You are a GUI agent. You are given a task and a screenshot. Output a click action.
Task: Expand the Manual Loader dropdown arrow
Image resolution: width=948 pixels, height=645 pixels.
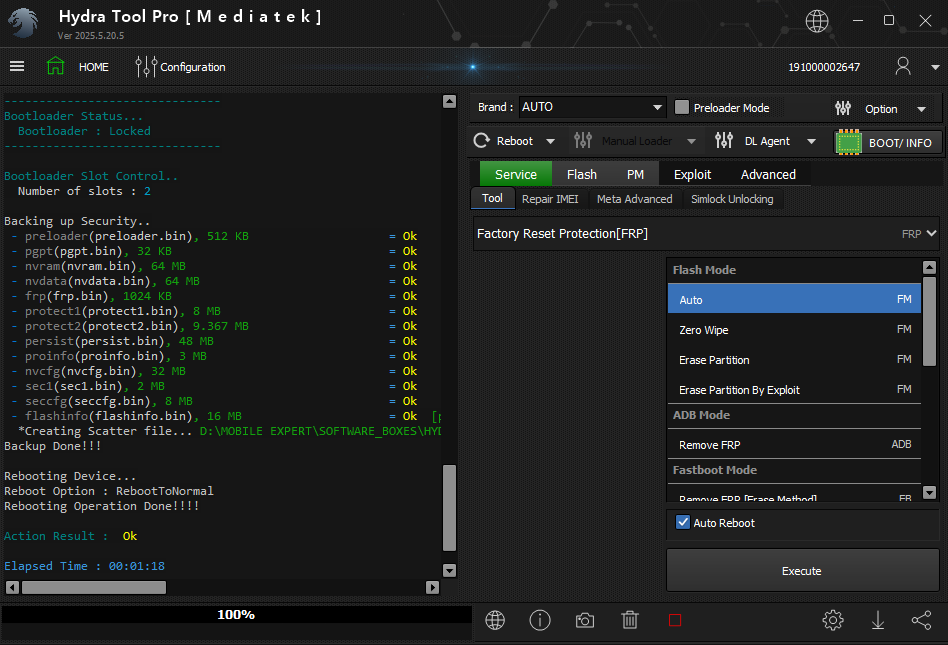(x=691, y=141)
